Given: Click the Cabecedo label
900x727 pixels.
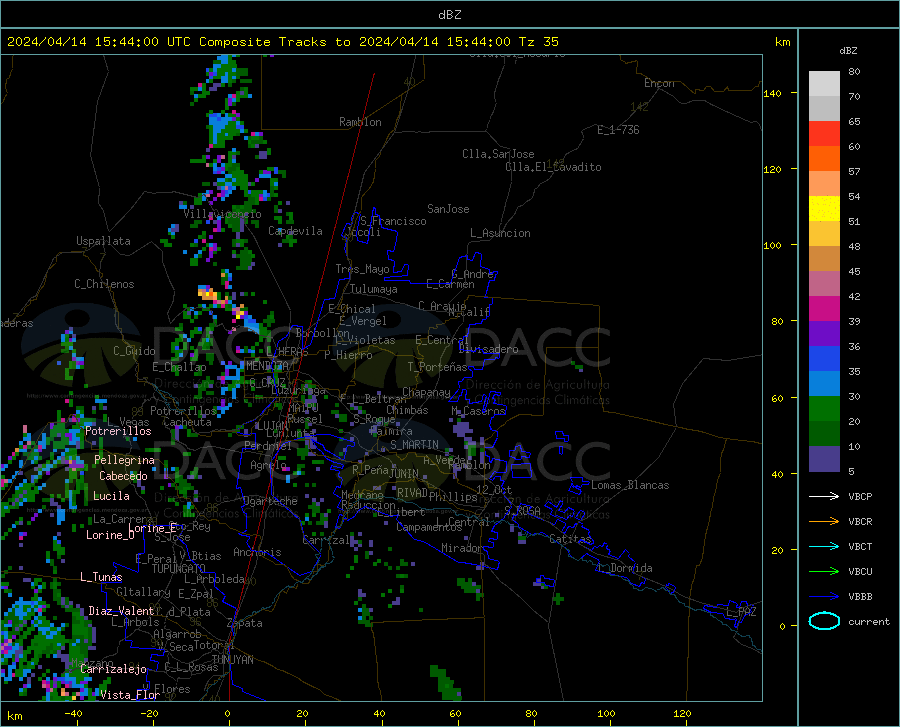Looking at the screenshot, I should point(123,476).
